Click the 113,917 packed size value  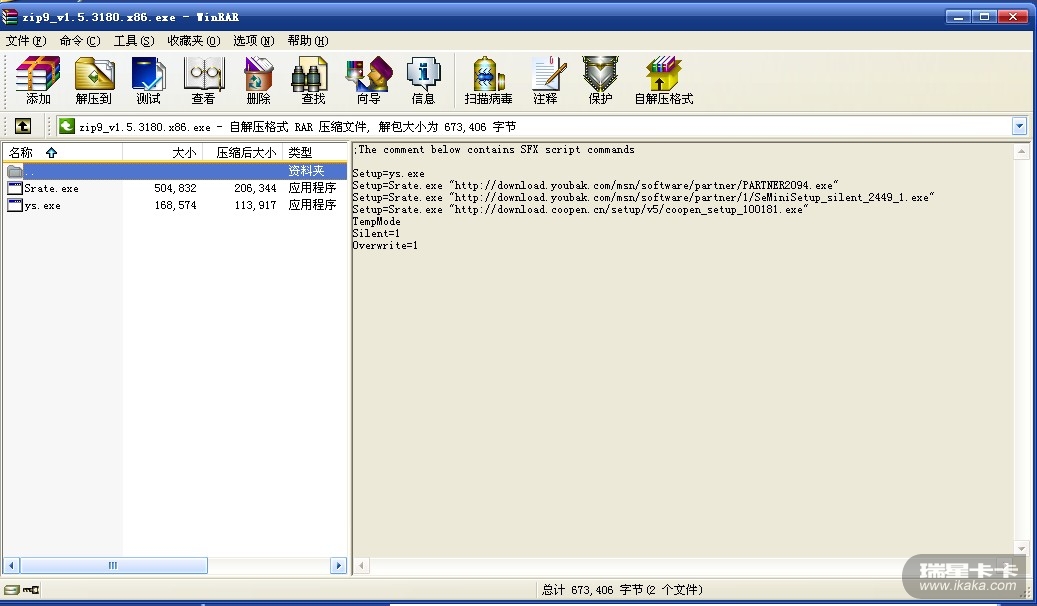255,205
